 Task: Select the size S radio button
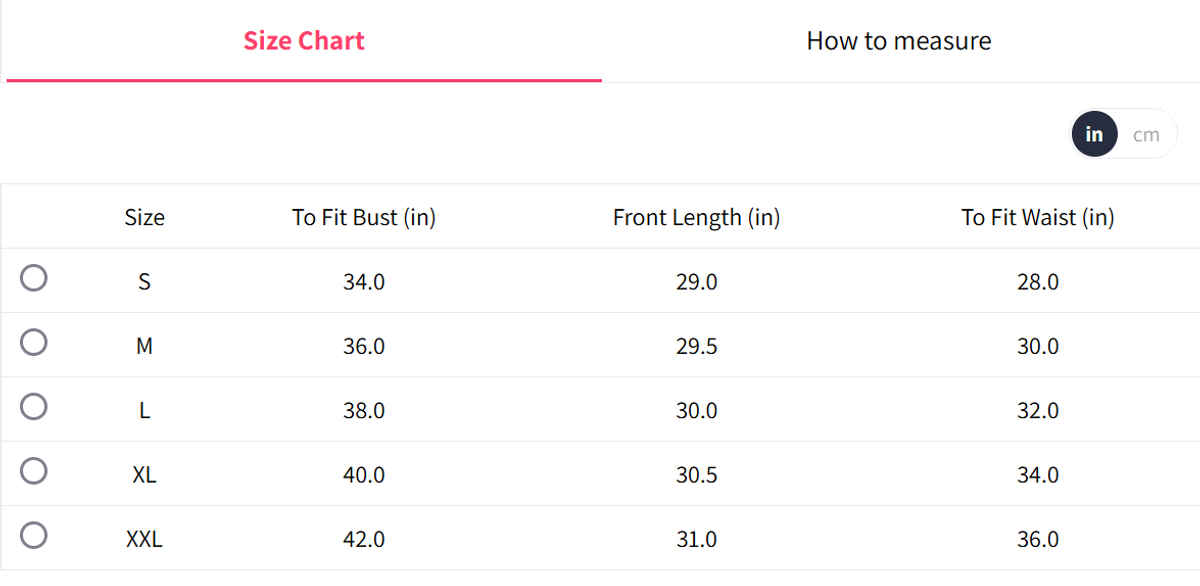[34, 278]
